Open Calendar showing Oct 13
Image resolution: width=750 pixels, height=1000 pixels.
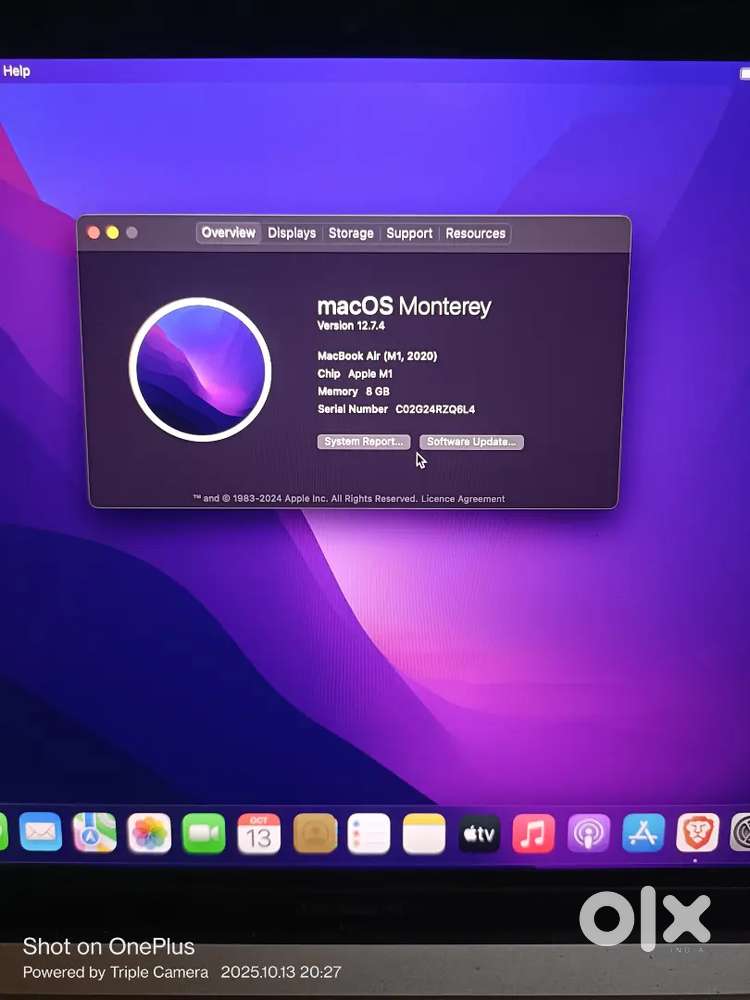(x=259, y=833)
